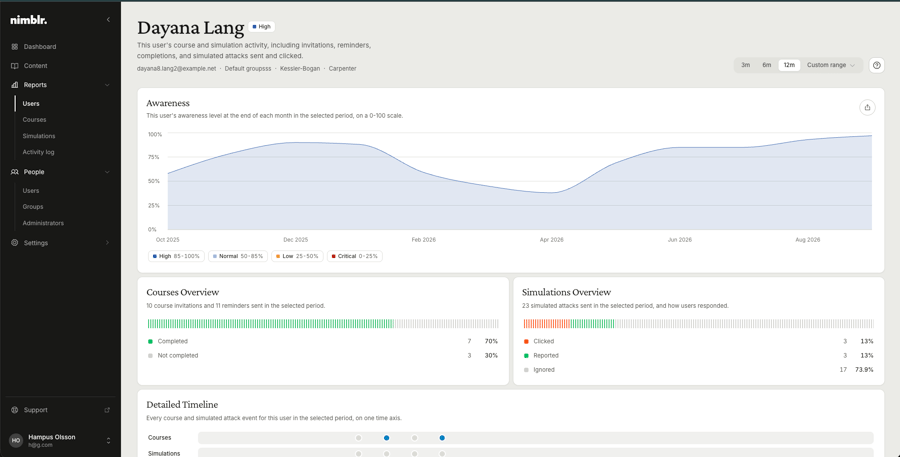Open the Dashboard icon in the sidebar
900x457 pixels.
[x=15, y=47]
